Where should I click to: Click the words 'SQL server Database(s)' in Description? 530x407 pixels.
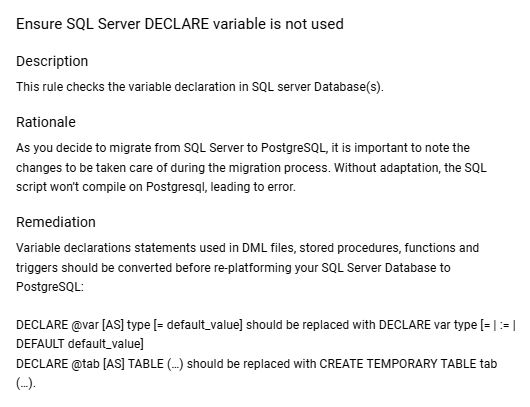tap(317, 87)
